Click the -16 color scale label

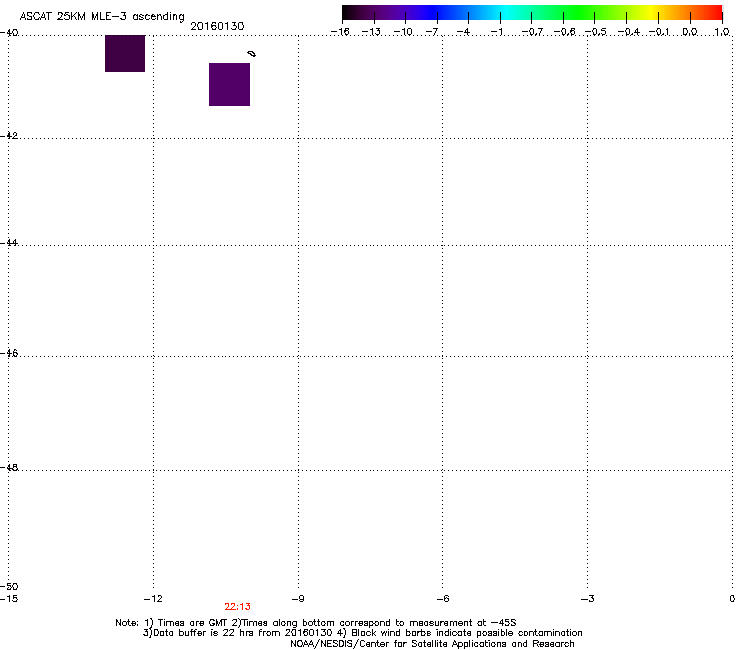(340, 32)
